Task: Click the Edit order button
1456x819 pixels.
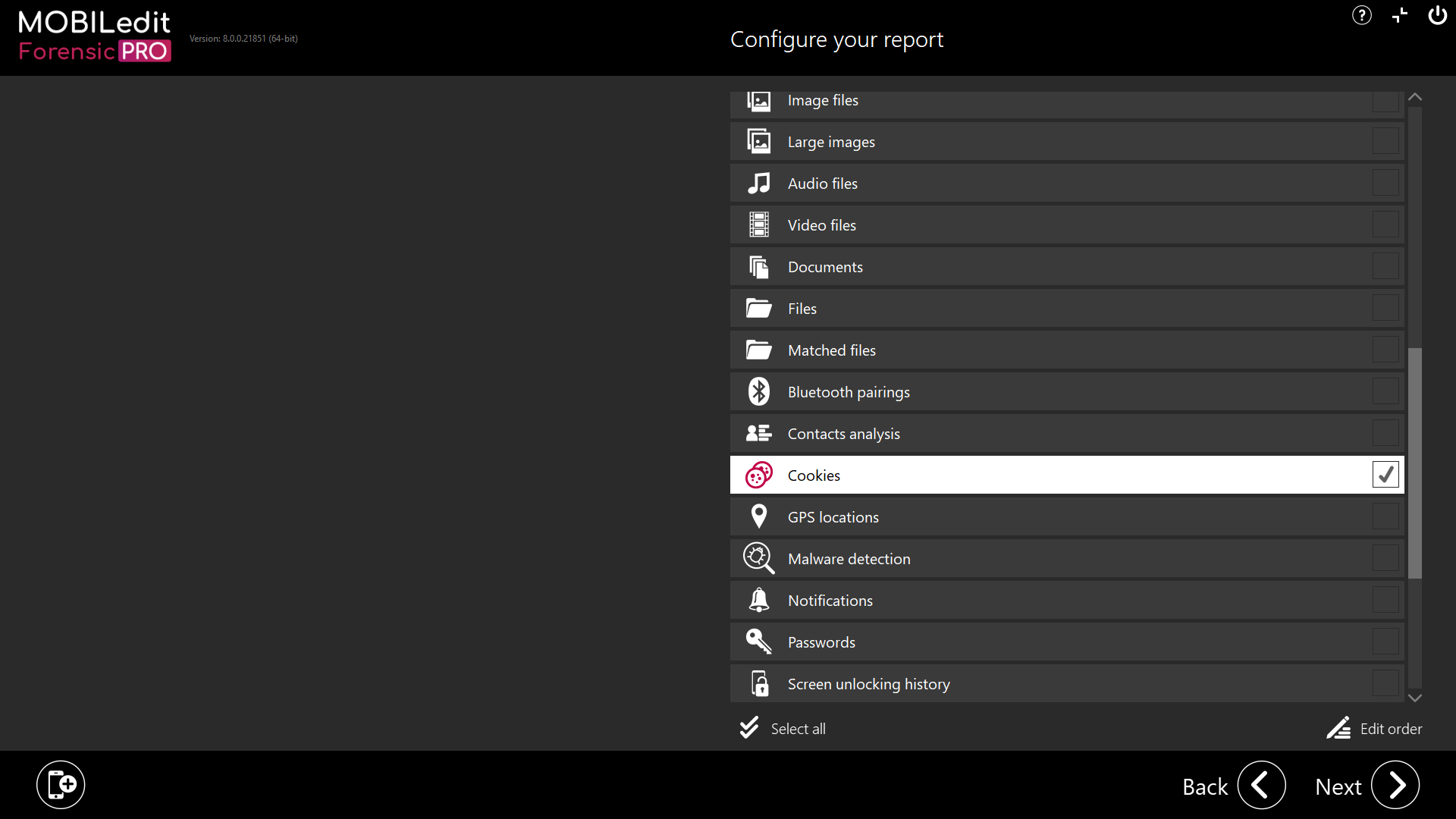Action: (x=1374, y=729)
